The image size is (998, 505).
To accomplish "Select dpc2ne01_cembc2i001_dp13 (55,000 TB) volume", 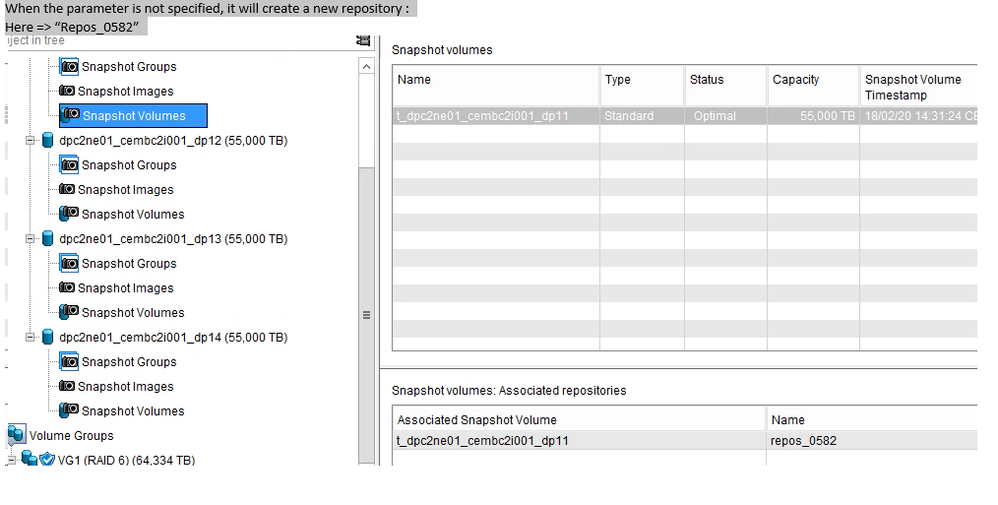I will [173, 239].
